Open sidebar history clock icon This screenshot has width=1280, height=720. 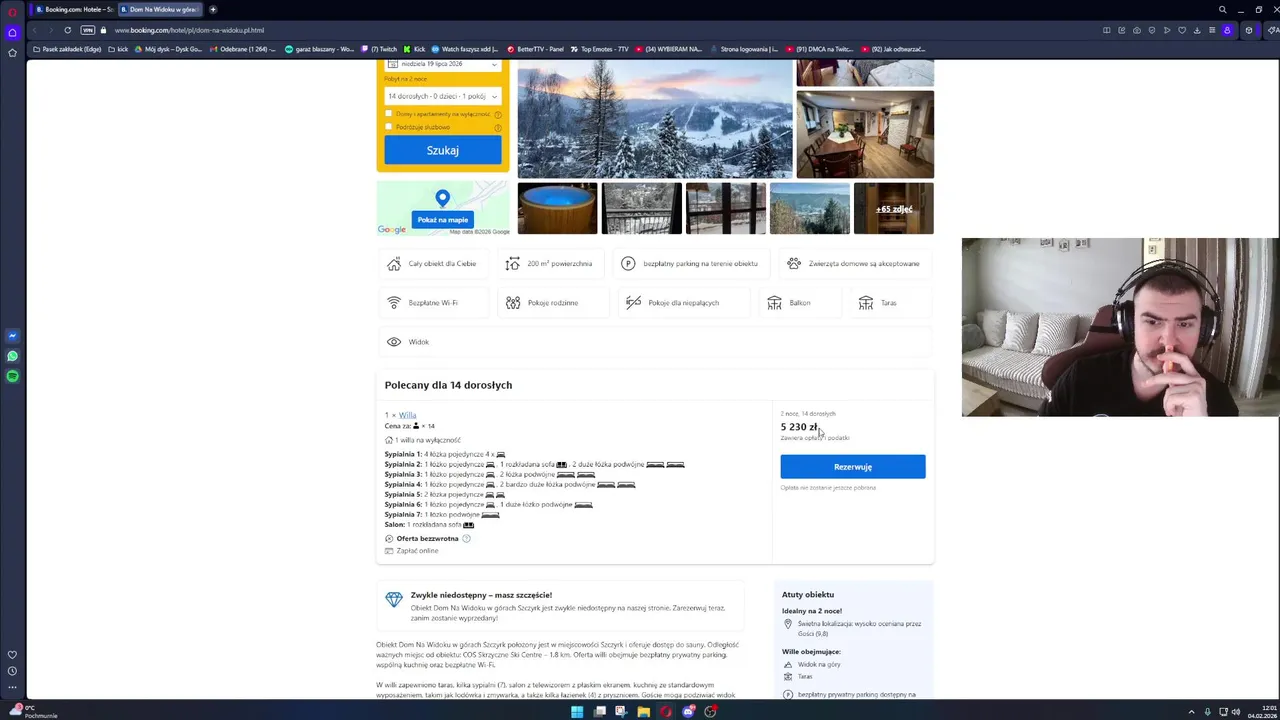click(12, 671)
